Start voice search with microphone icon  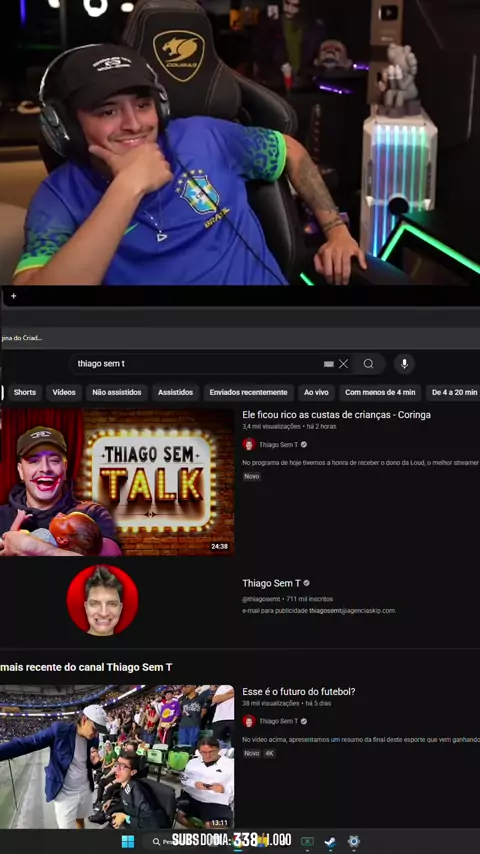point(404,364)
